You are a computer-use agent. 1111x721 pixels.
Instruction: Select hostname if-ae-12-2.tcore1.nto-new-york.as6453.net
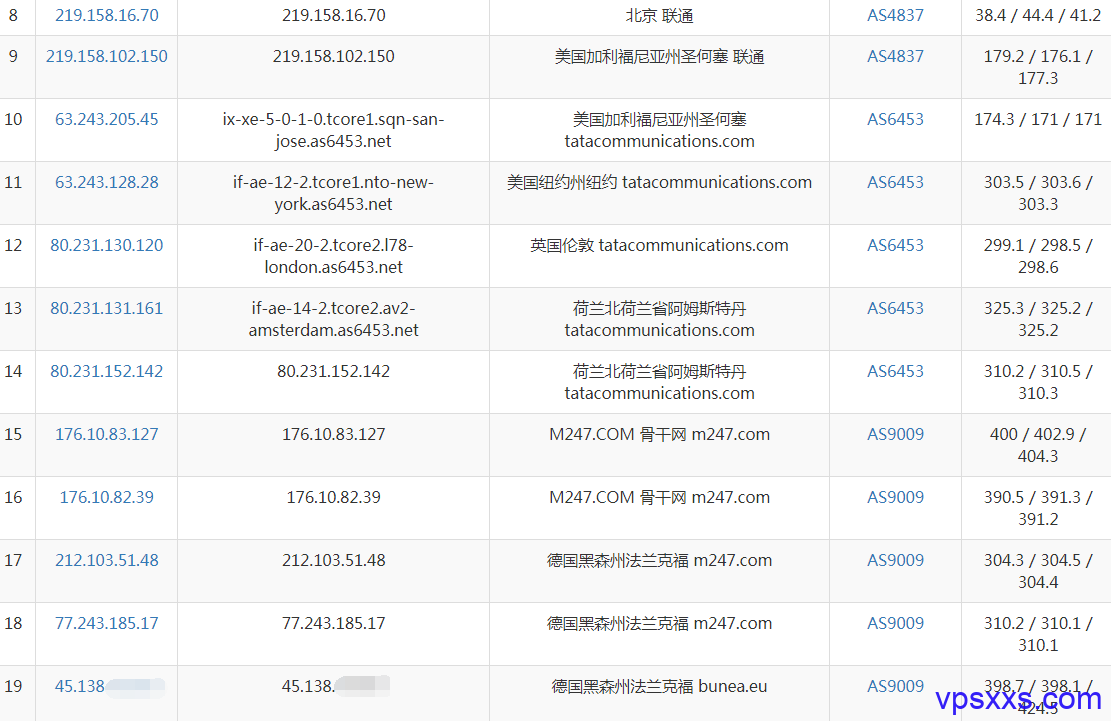(333, 193)
